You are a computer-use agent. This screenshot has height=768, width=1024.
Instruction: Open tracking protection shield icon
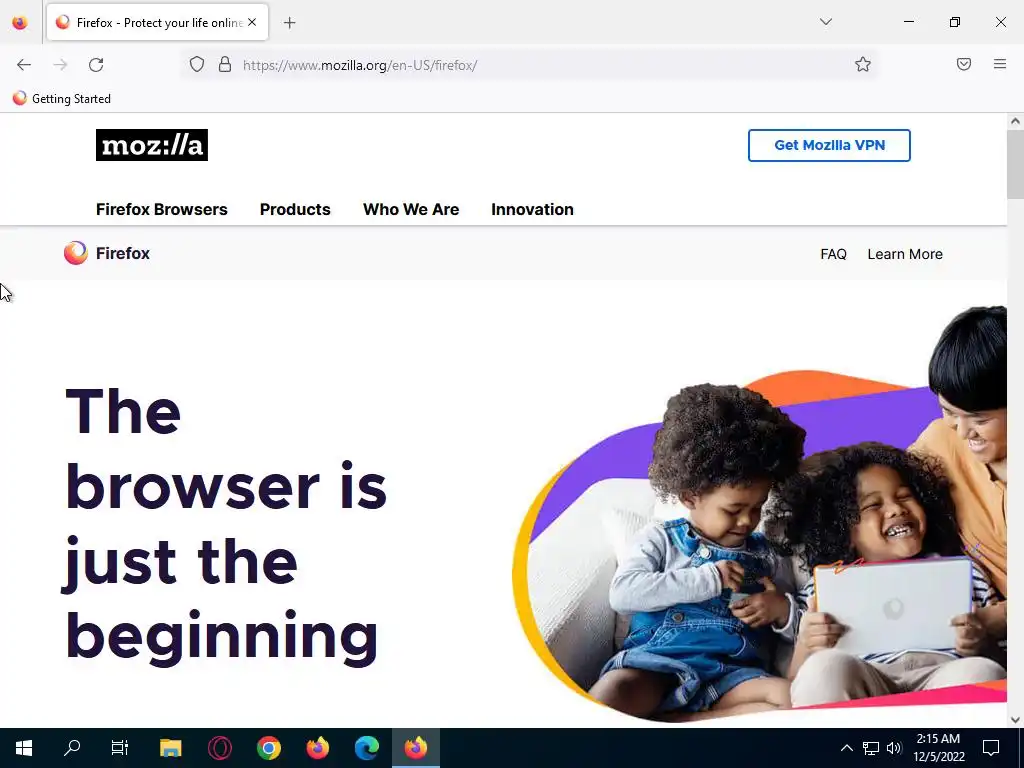coord(197,65)
